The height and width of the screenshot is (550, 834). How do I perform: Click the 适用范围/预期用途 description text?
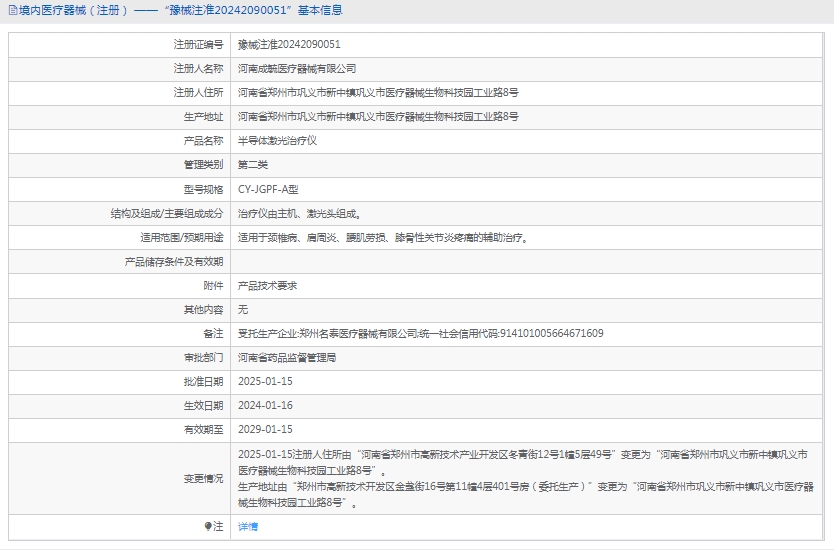coord(382,238)
